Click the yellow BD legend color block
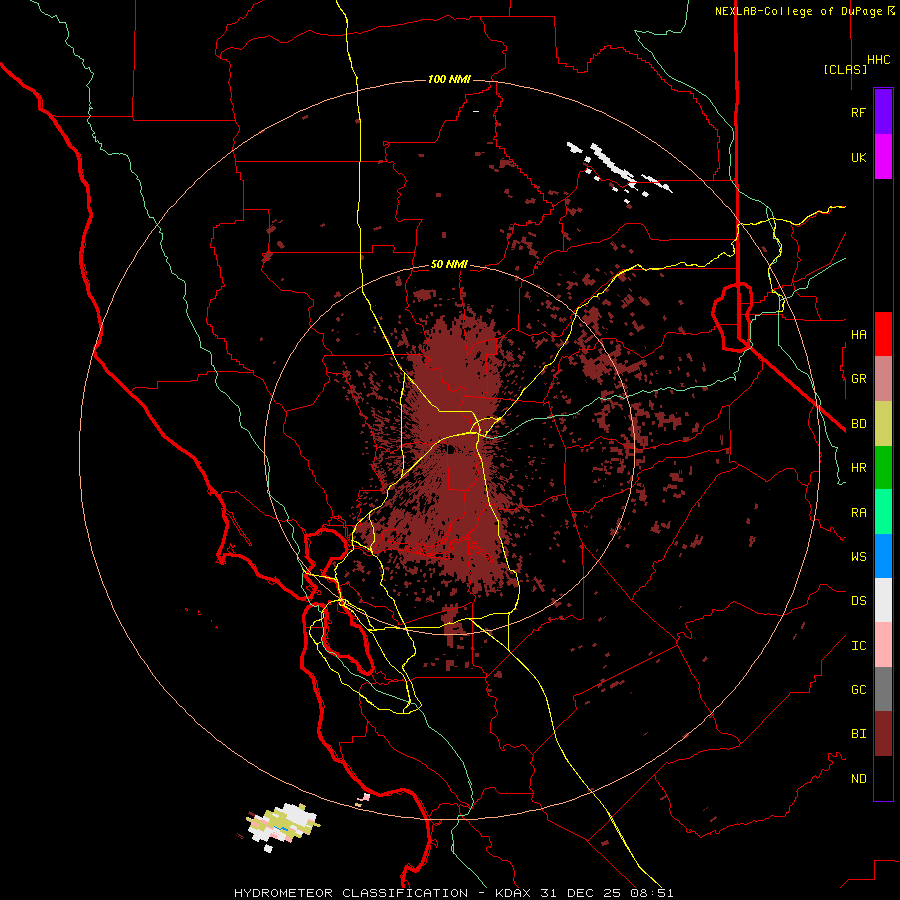The height and width of the screenshot is (900, 900). coord(883,424)
